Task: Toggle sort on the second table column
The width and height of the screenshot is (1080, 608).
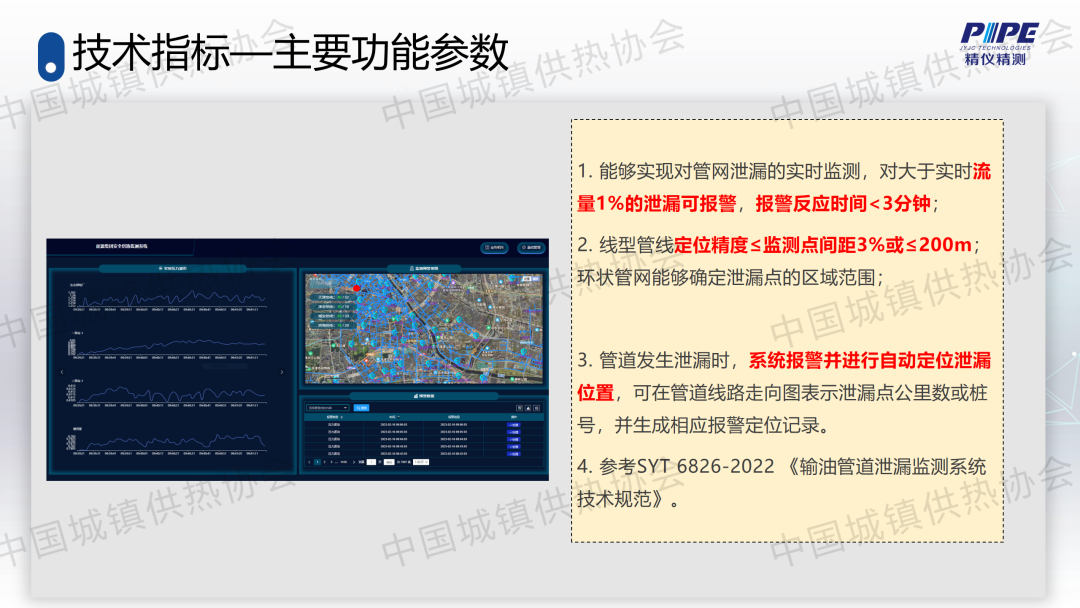Action: click(x=394, y=417)
